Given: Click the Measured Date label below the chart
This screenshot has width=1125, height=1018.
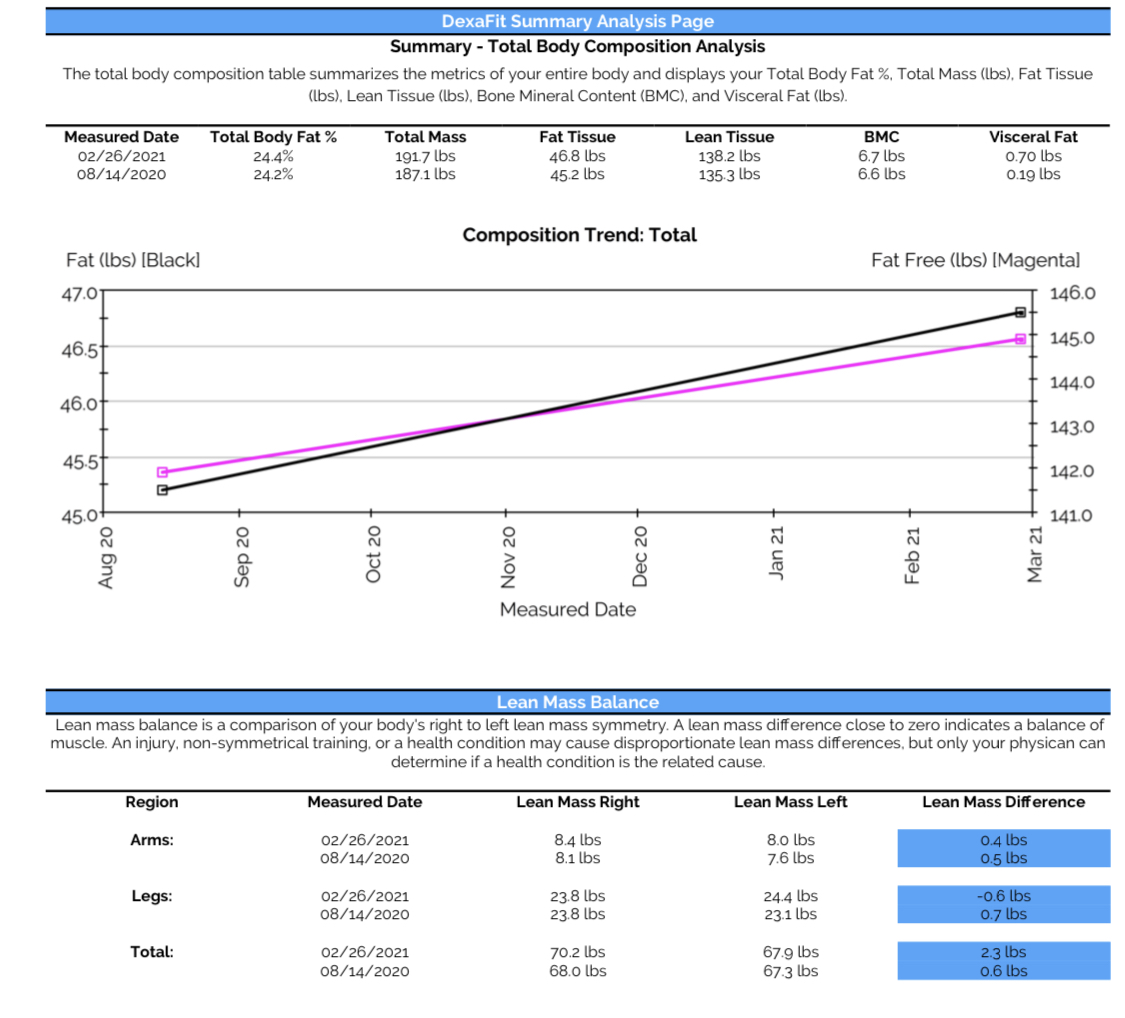Looking at the screenshot, I should pos(568,610).
